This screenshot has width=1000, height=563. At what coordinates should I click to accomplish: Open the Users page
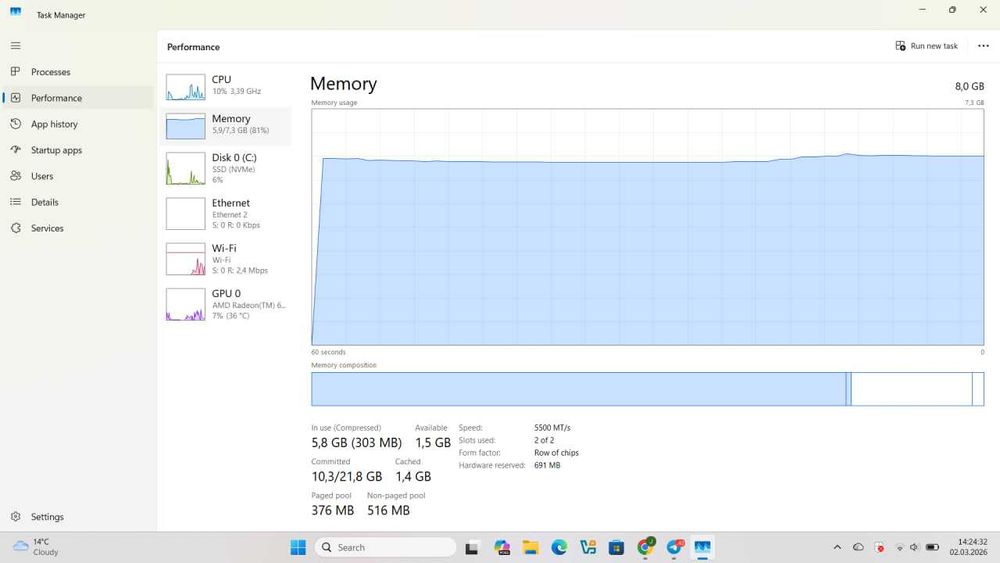(x=78, y=176)
